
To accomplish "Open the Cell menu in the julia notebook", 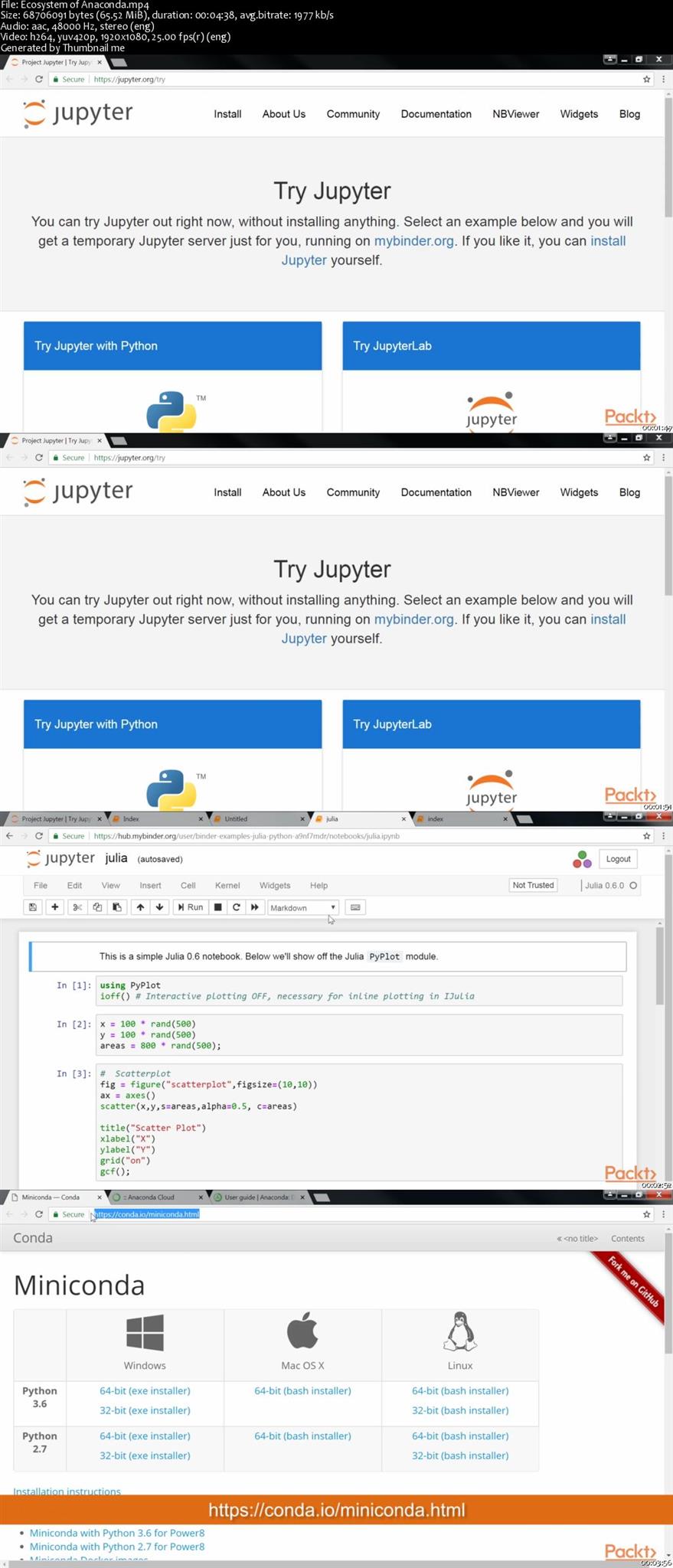I will [x=188, y=885].
